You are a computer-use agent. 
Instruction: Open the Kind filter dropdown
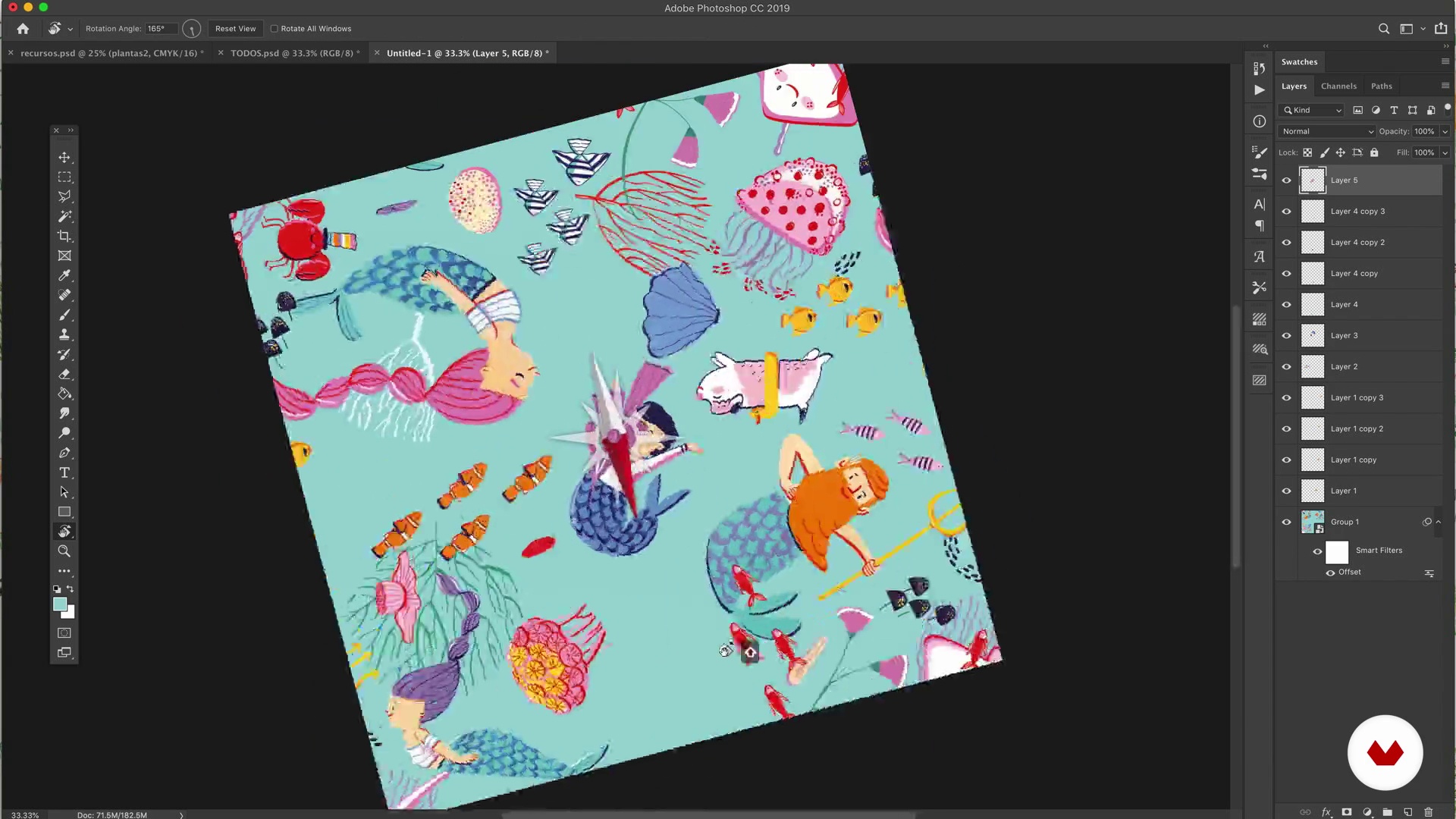pyautogui.click(x=1312, y=110)
